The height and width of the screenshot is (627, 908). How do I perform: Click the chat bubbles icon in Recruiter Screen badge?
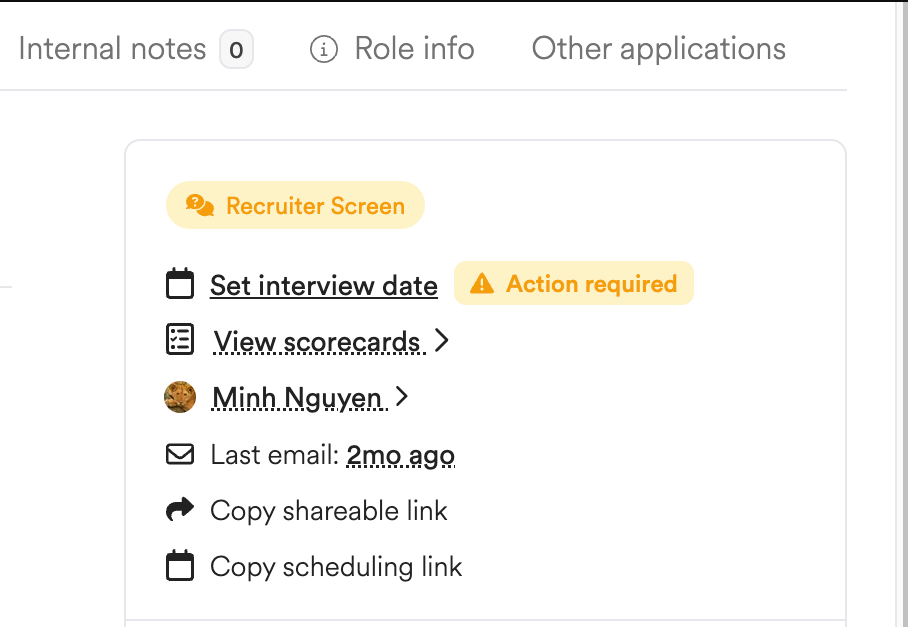(x=200, y=206)
